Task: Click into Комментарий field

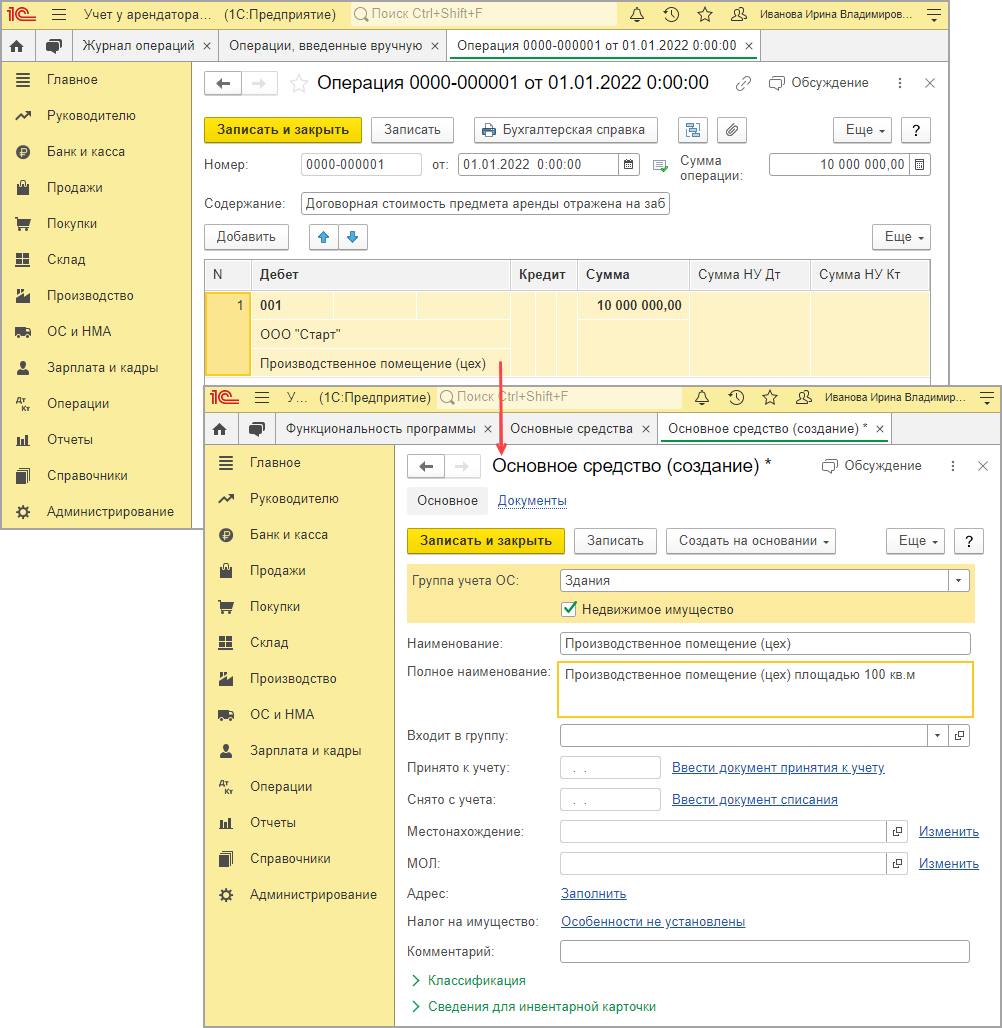Action: pyautogui.click(x=765, y=952)
